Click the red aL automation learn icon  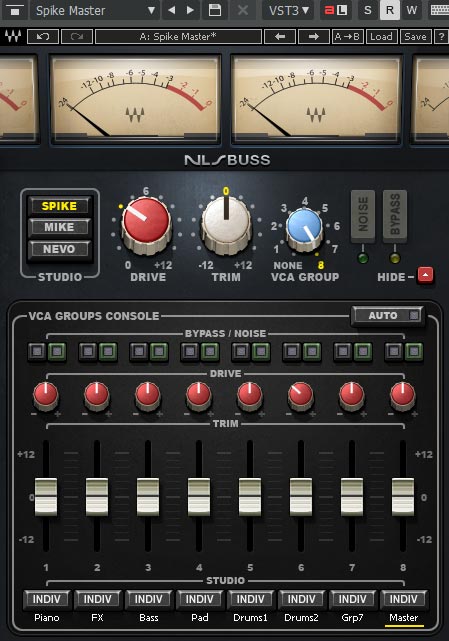tap(336, 10)
